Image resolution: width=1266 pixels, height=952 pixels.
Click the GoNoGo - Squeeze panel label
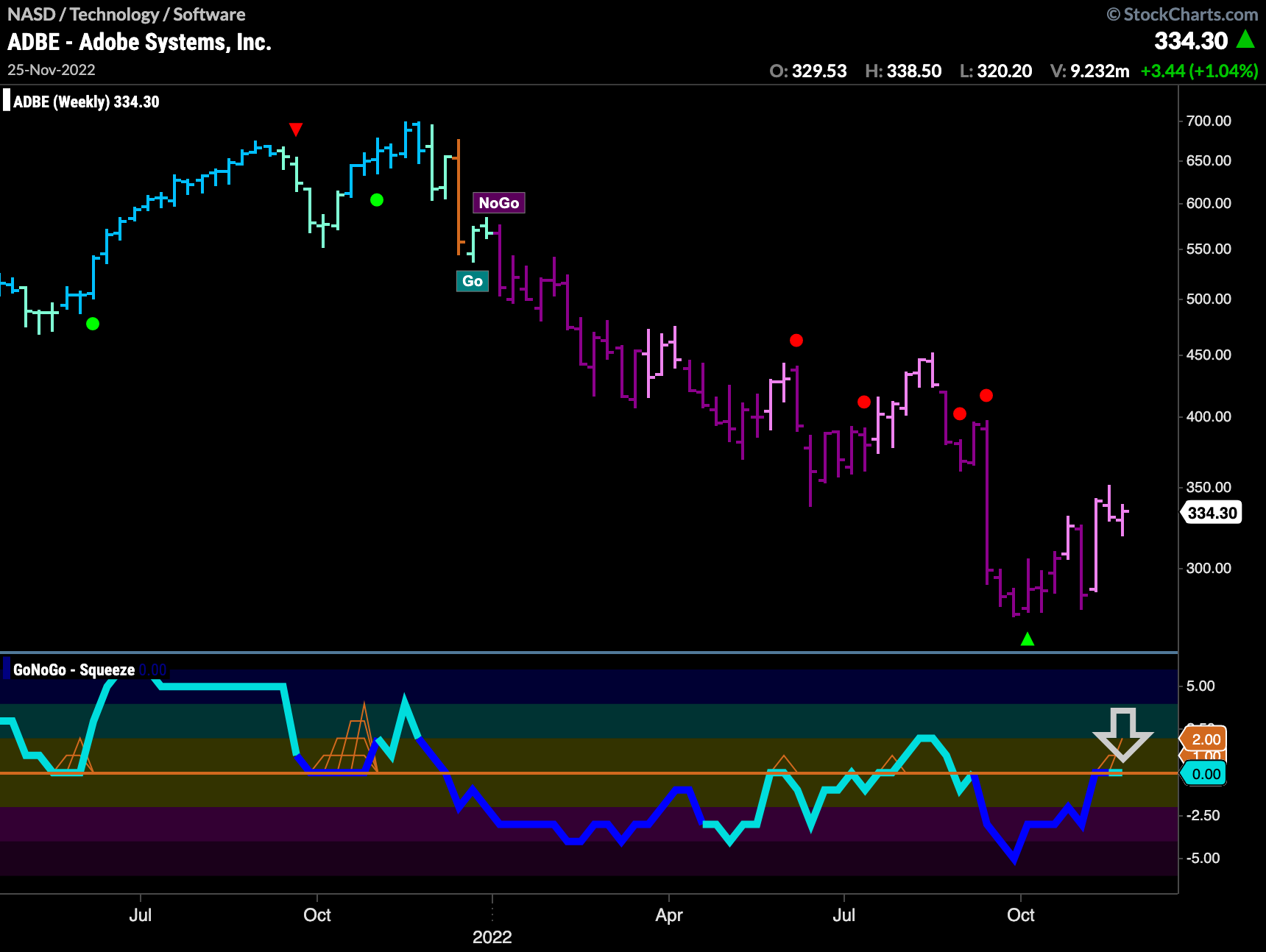click(74, 669)
